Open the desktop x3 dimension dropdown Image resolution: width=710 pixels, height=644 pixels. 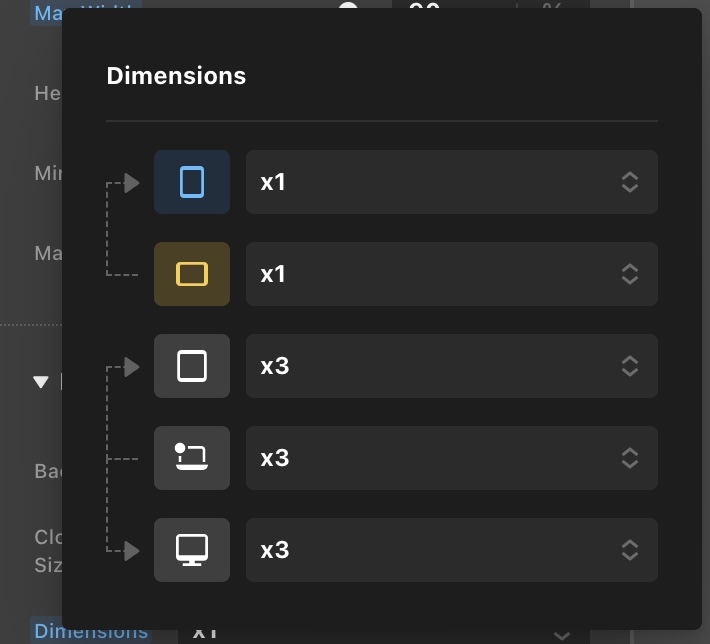click(451, 550)
